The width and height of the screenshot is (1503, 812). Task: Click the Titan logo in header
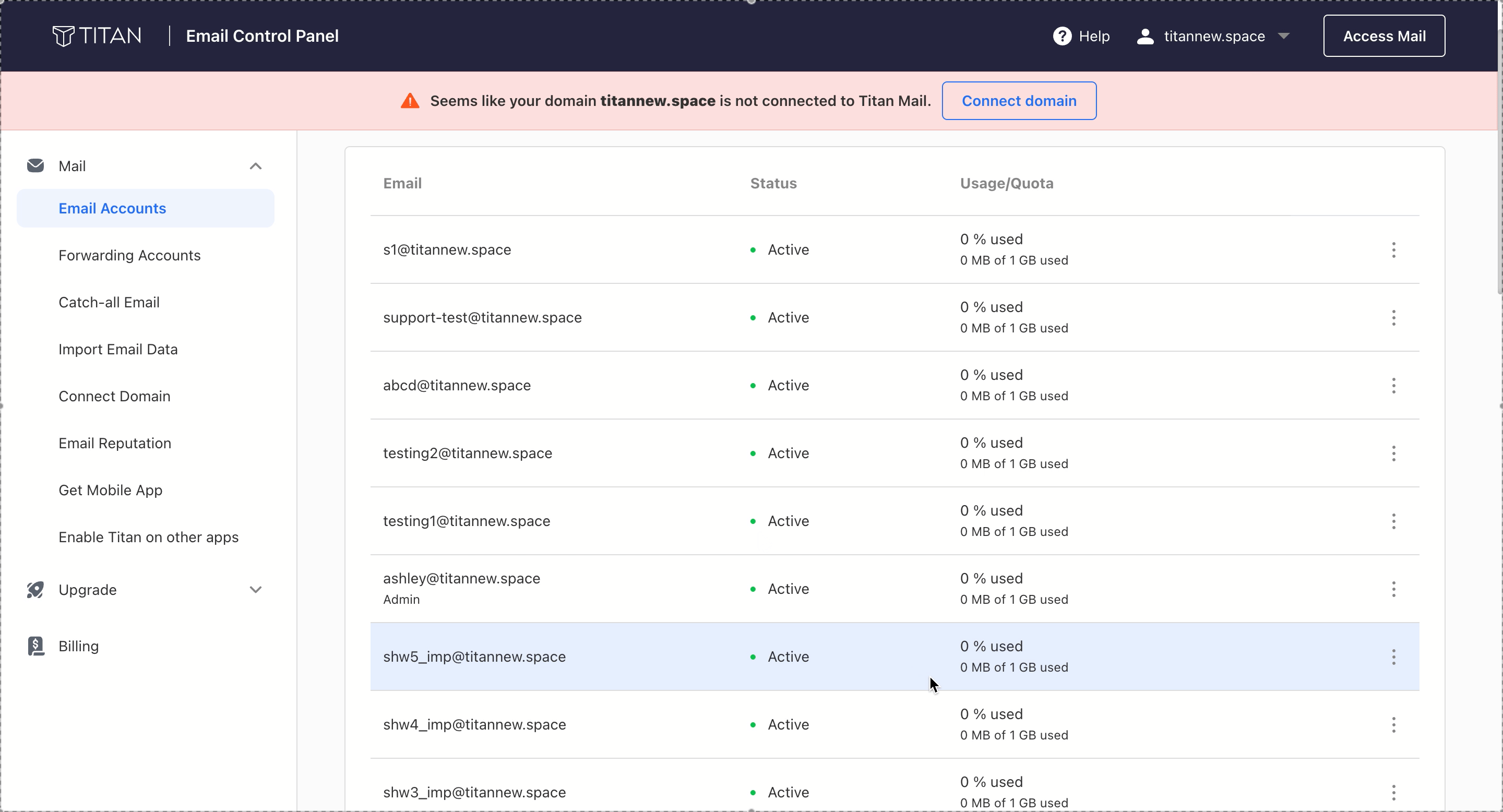(97, 35)
